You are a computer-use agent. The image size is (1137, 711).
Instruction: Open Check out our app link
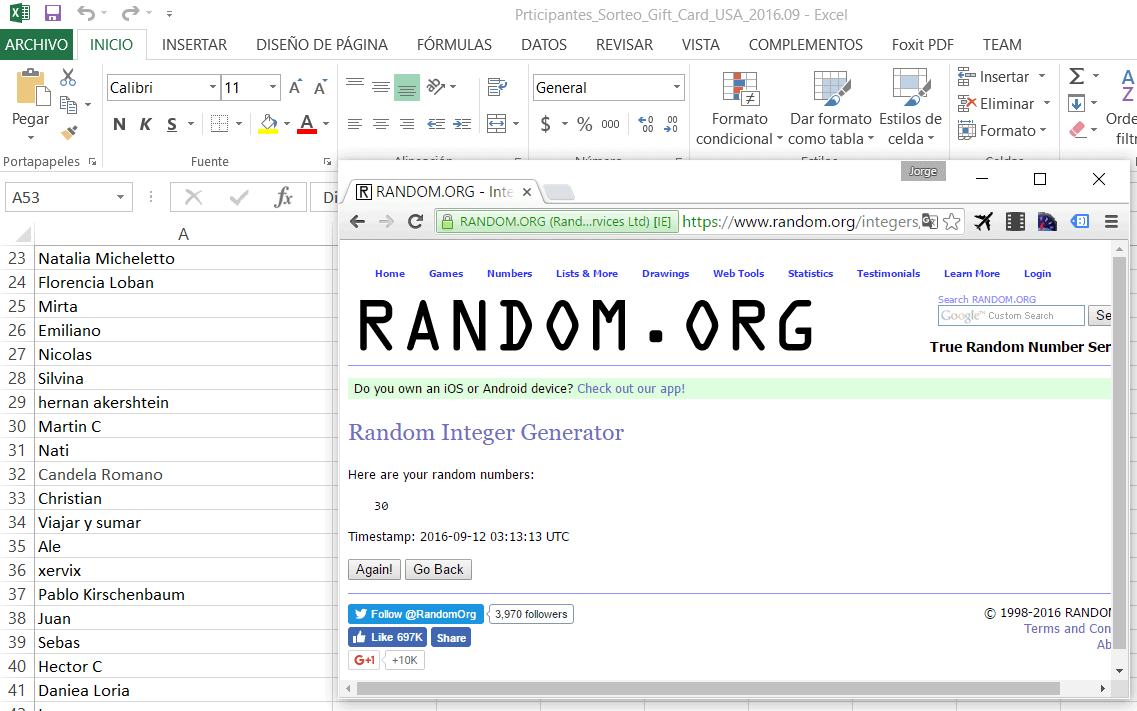631,388
